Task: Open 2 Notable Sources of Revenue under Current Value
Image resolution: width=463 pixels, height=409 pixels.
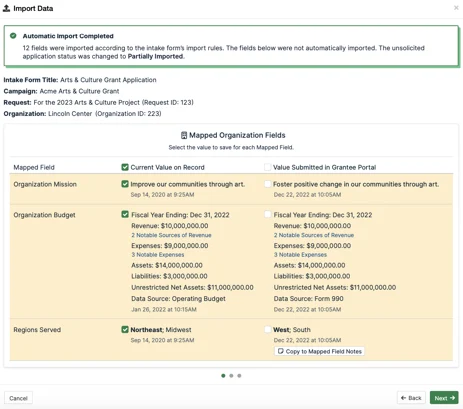Action: [x=171, y=235]
